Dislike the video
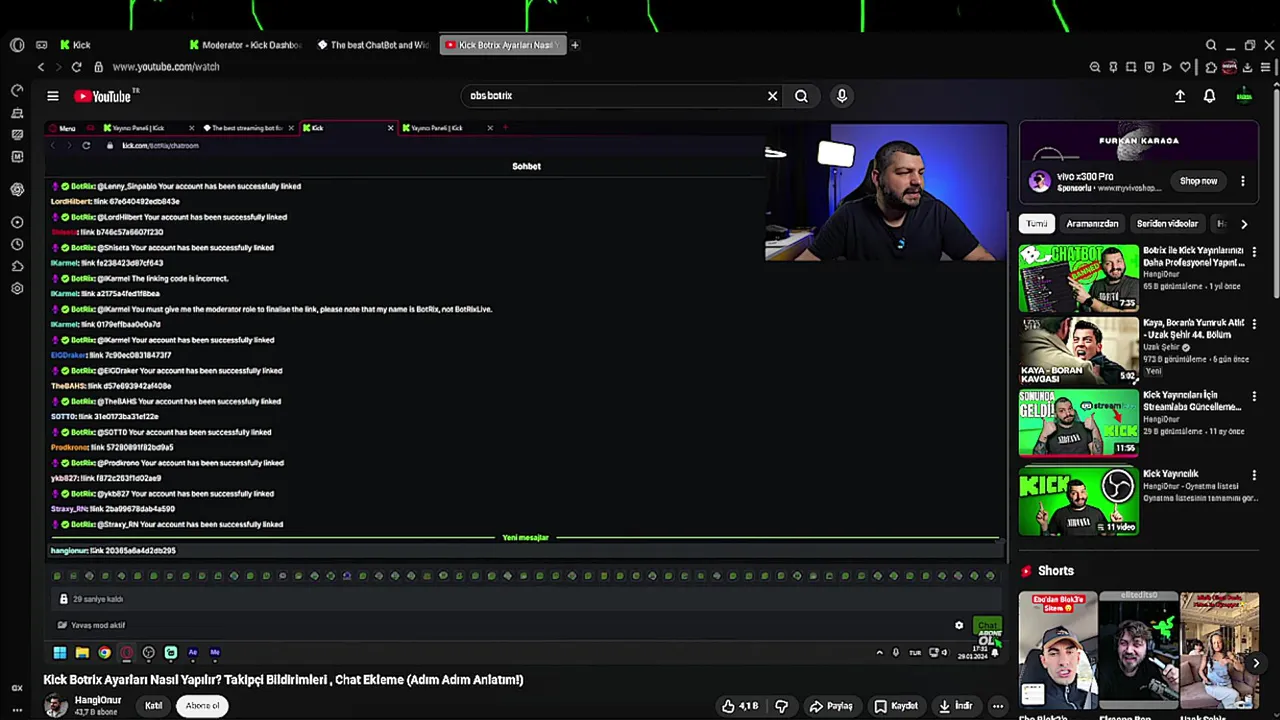This screenshot has width=1280, height=720. 781,706
